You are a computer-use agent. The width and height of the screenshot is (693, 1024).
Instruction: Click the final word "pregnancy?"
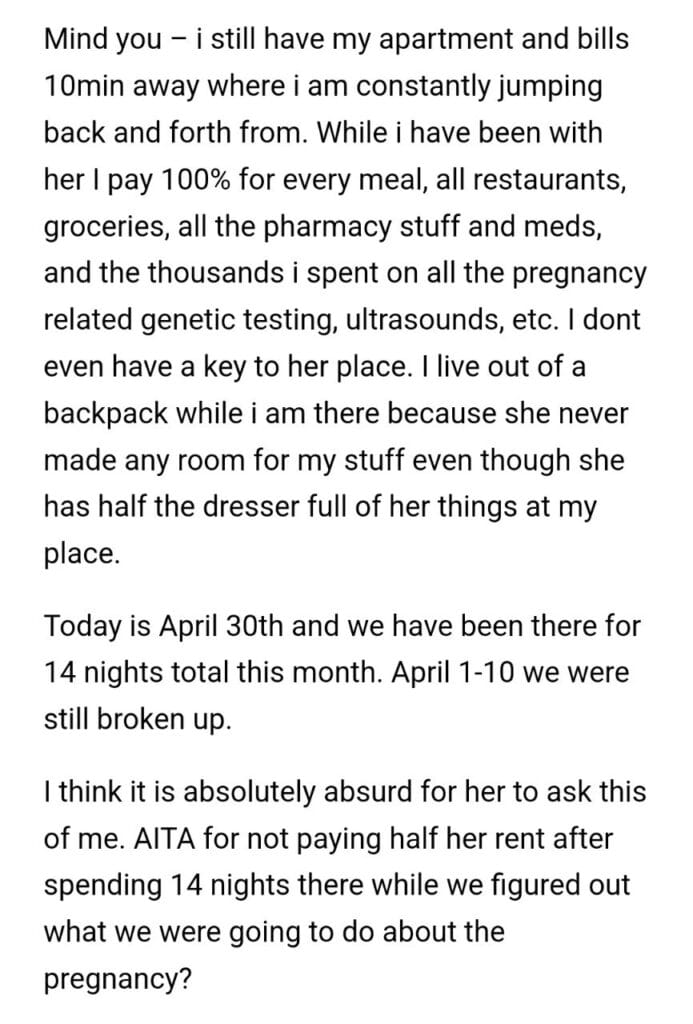coord(118,977)
